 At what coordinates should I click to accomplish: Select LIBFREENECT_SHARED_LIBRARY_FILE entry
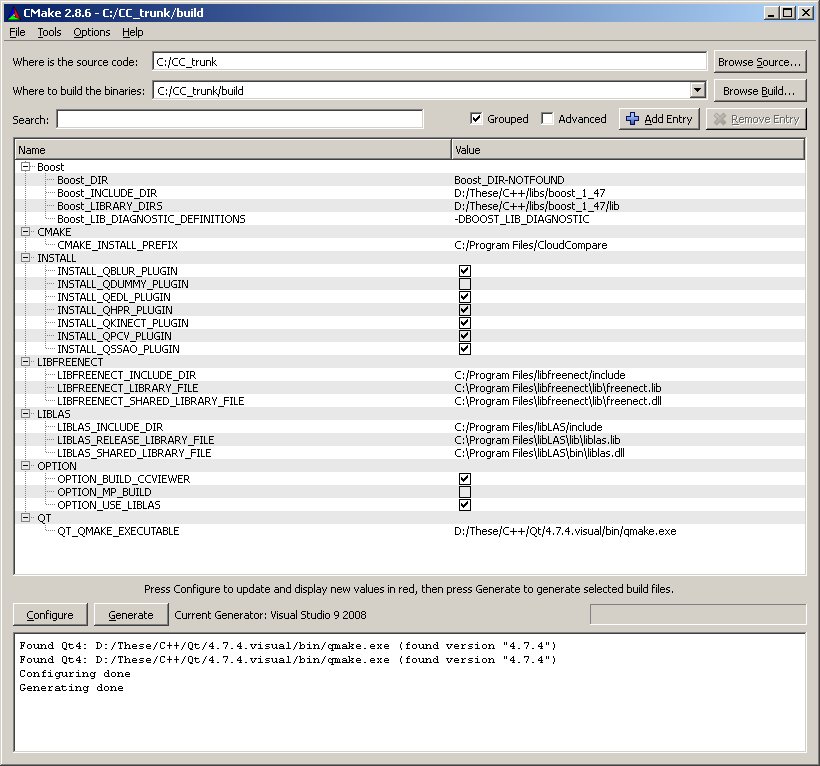point(151,401)
